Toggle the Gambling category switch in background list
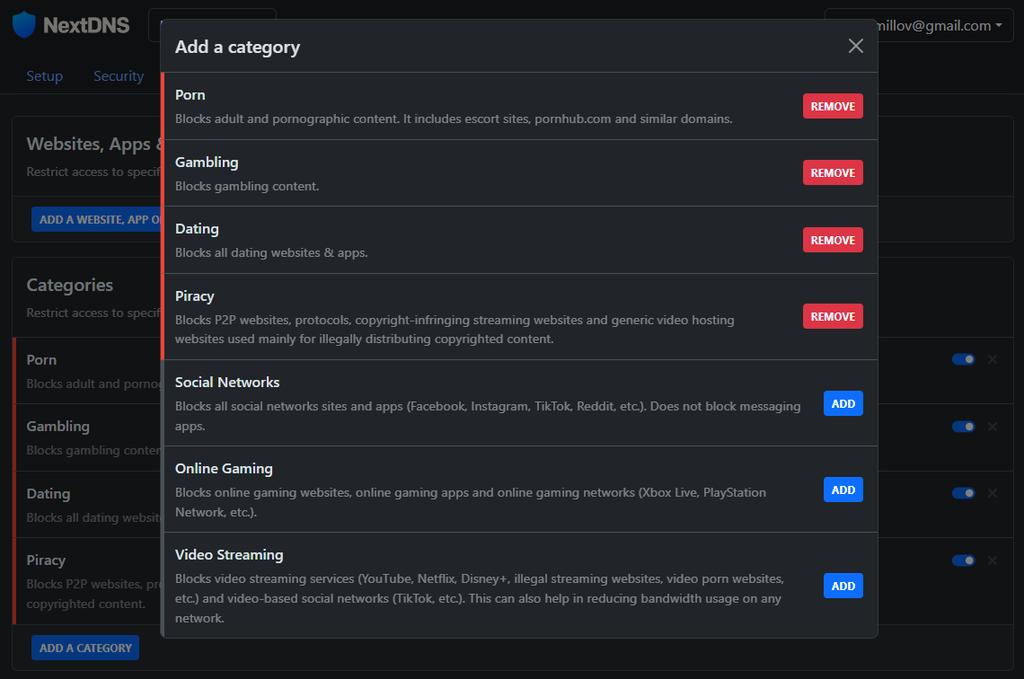The width and height of the screenshot is (1024, 679). (x=963, y=426)
